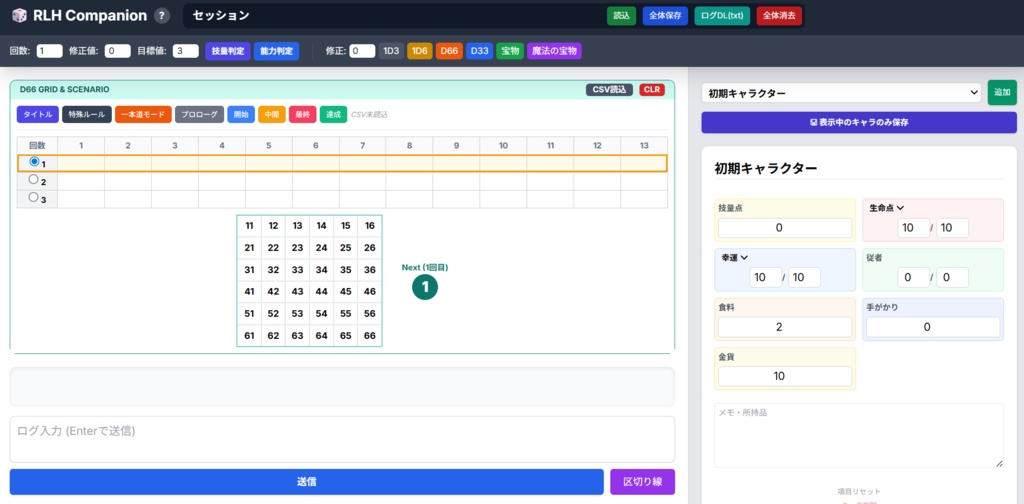Focus the メモ・所持品 text area
The image size is (1024, 504).
tap(859, 435)
